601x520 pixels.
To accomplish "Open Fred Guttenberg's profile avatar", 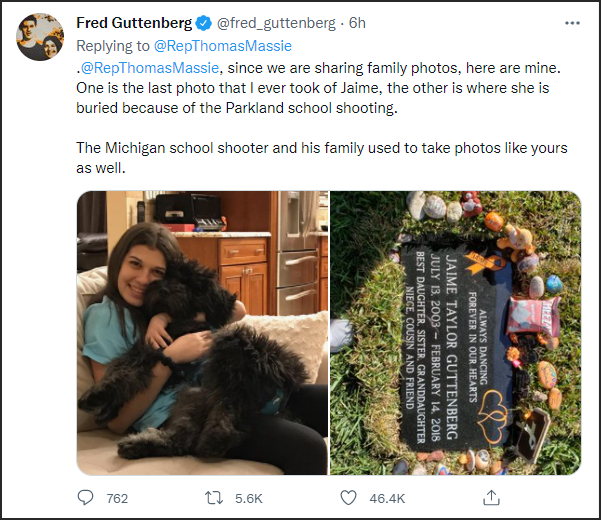I will click(40, 37).
